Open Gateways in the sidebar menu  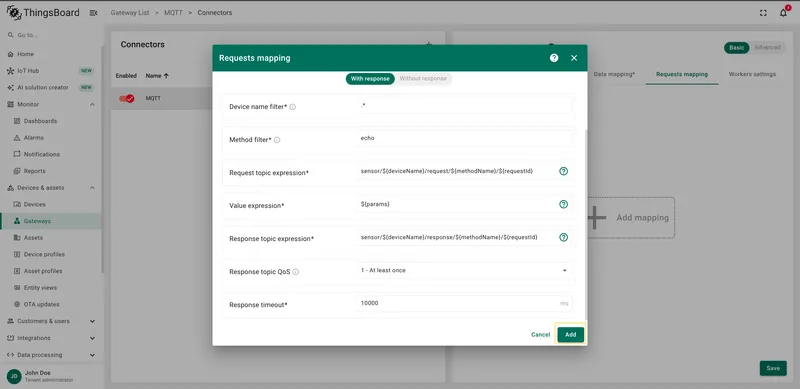point(51,221)
